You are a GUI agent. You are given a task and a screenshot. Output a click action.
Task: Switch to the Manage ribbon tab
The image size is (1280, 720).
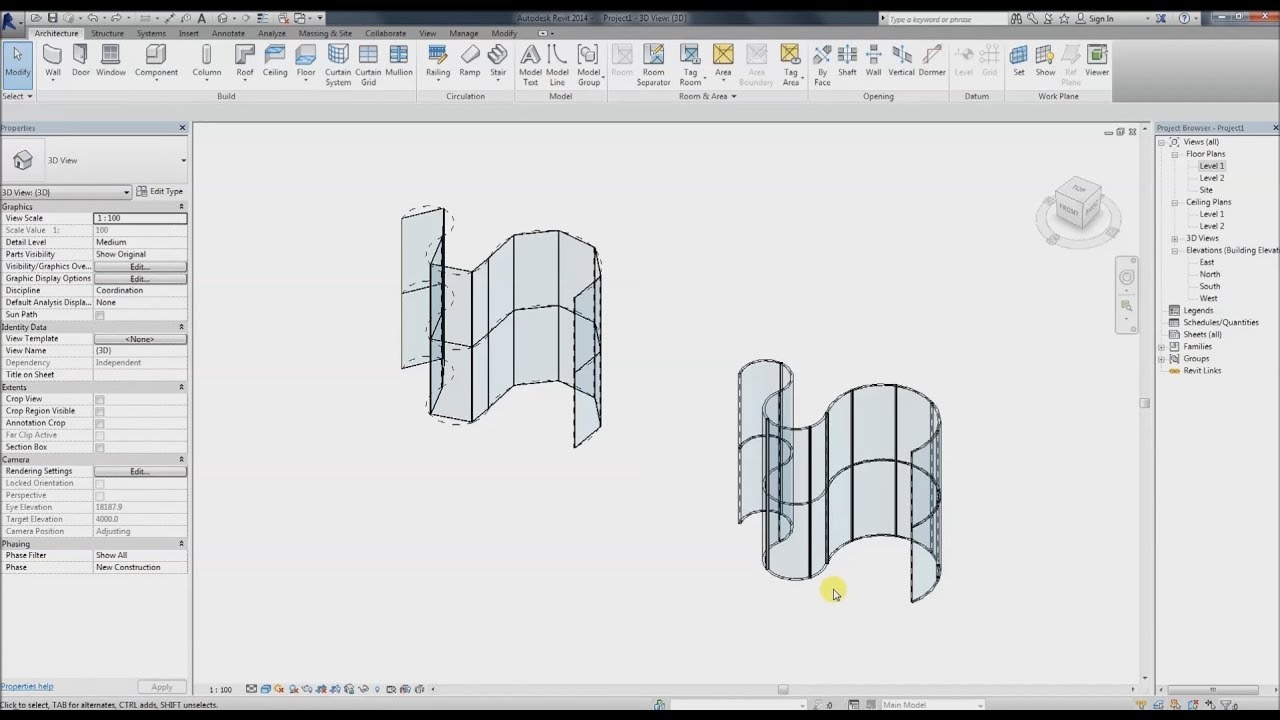point(464,33)
